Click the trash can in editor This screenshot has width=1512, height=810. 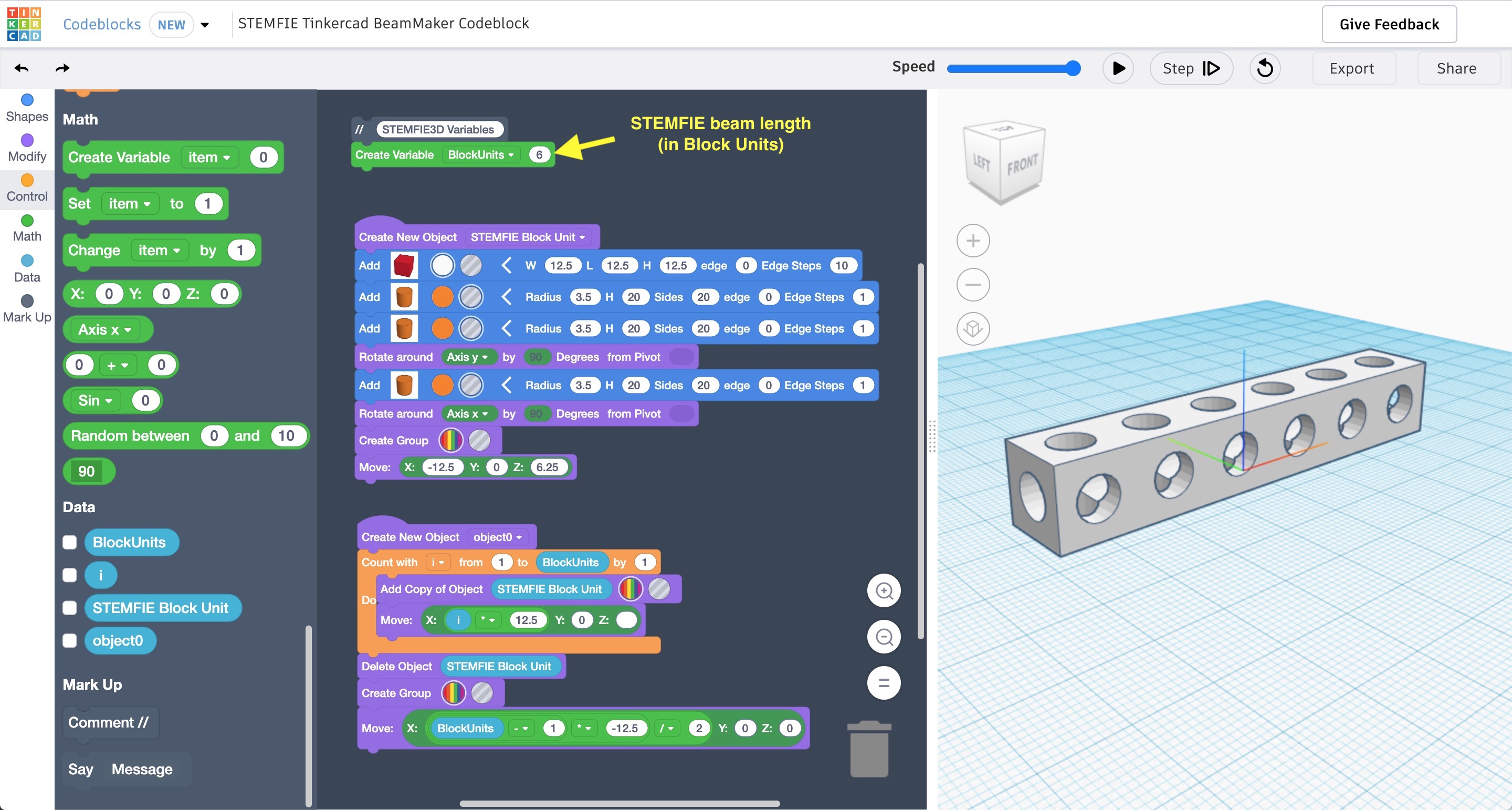[869, 749]
